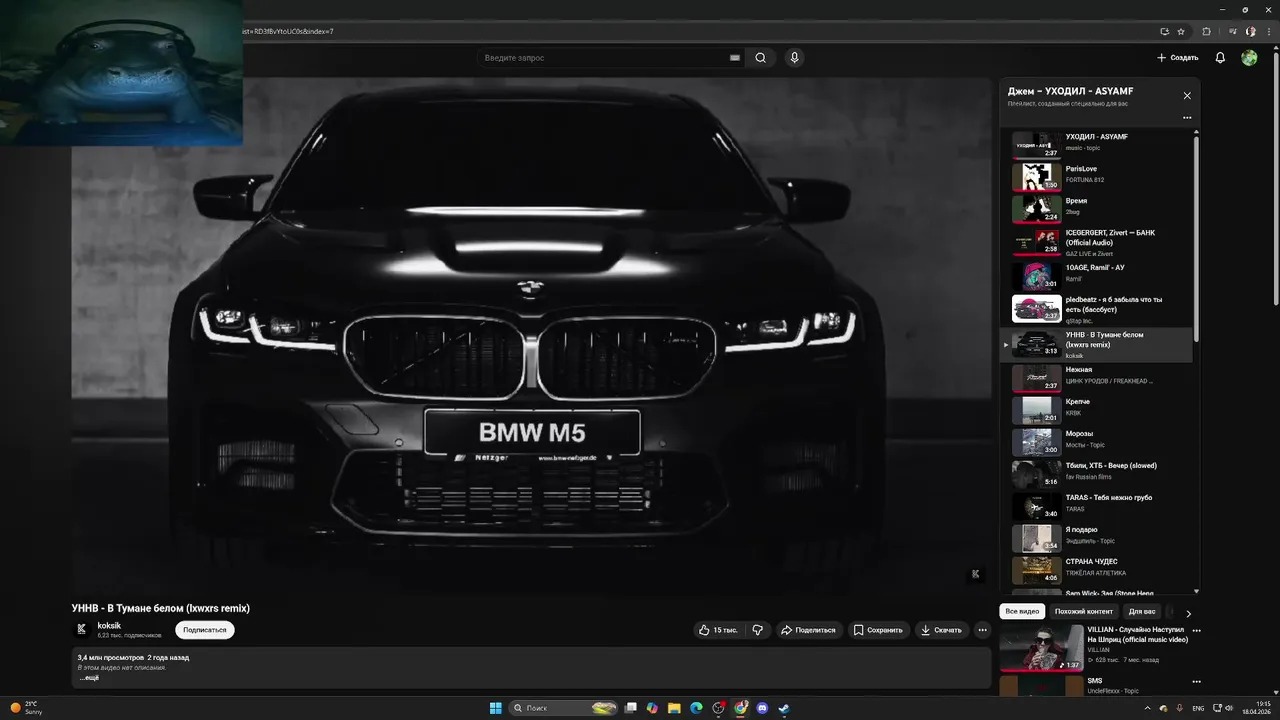Click the install app icon in the address bar
The width and height of the screenshot is (1280, 720).
(x=1164, y=31)
